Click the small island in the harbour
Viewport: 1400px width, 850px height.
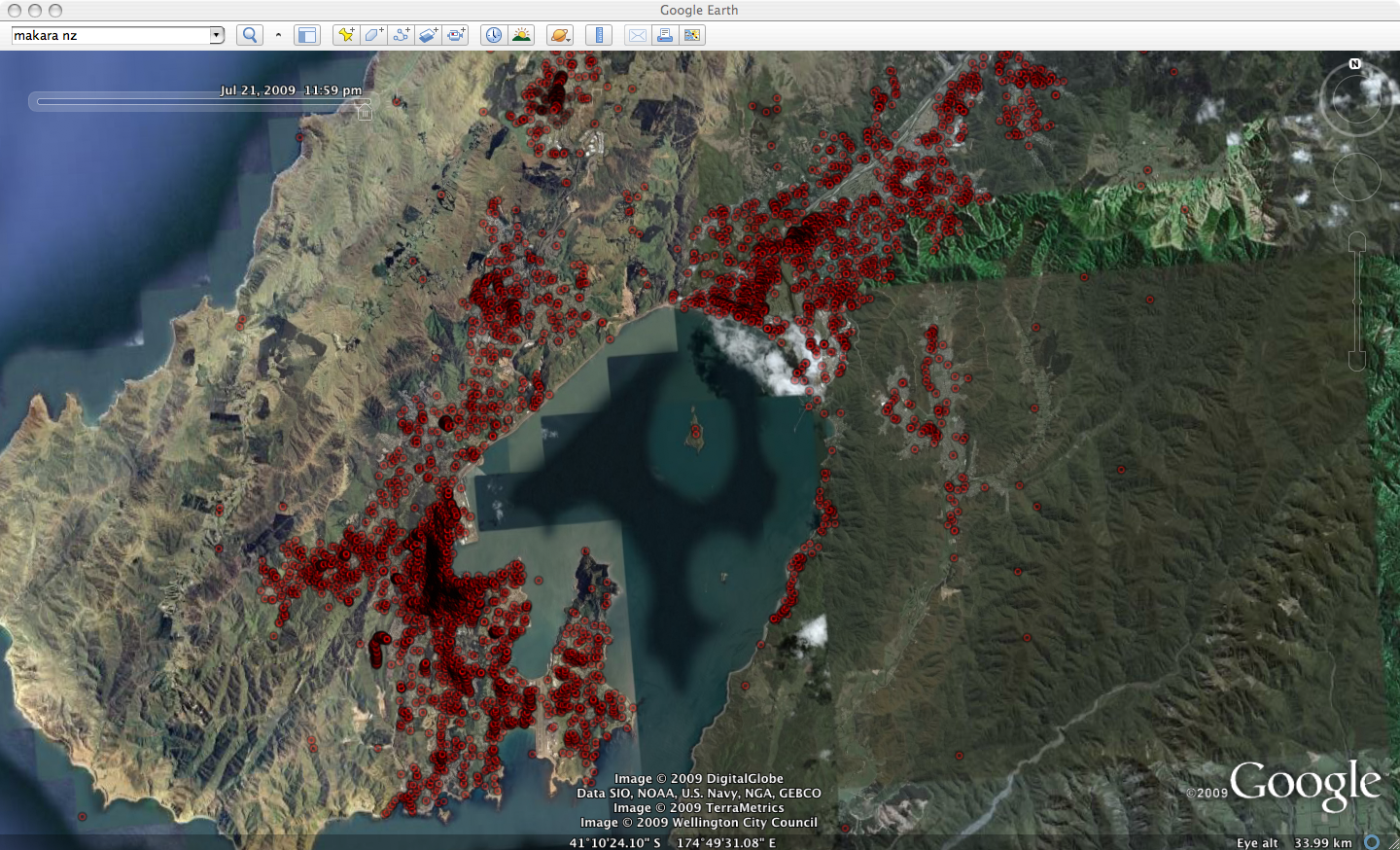[x=695, y=430]
